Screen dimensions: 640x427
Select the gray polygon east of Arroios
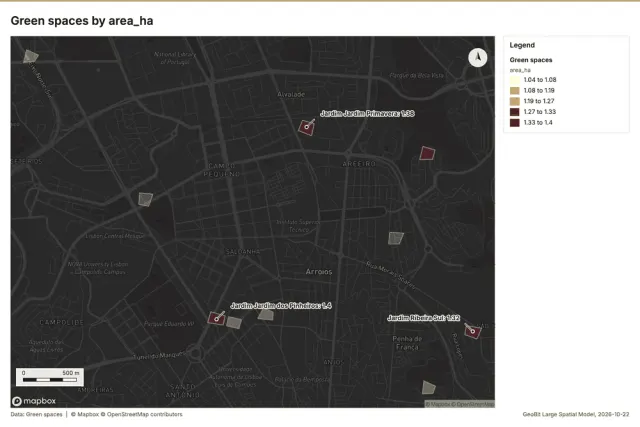pos(396,238)
